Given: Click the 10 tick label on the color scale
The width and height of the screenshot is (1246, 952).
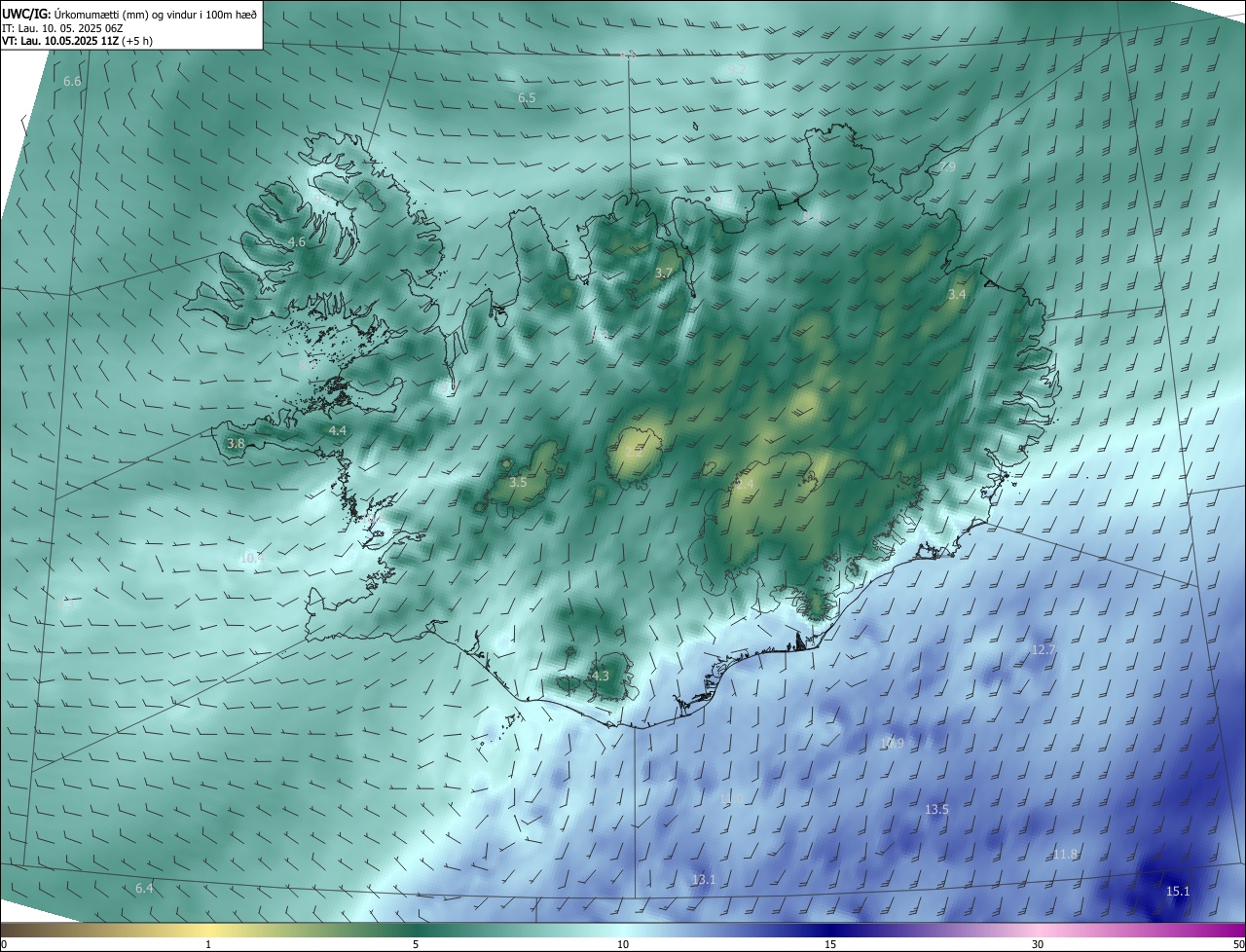Looking at the screenshot, I should coord(623,945).
